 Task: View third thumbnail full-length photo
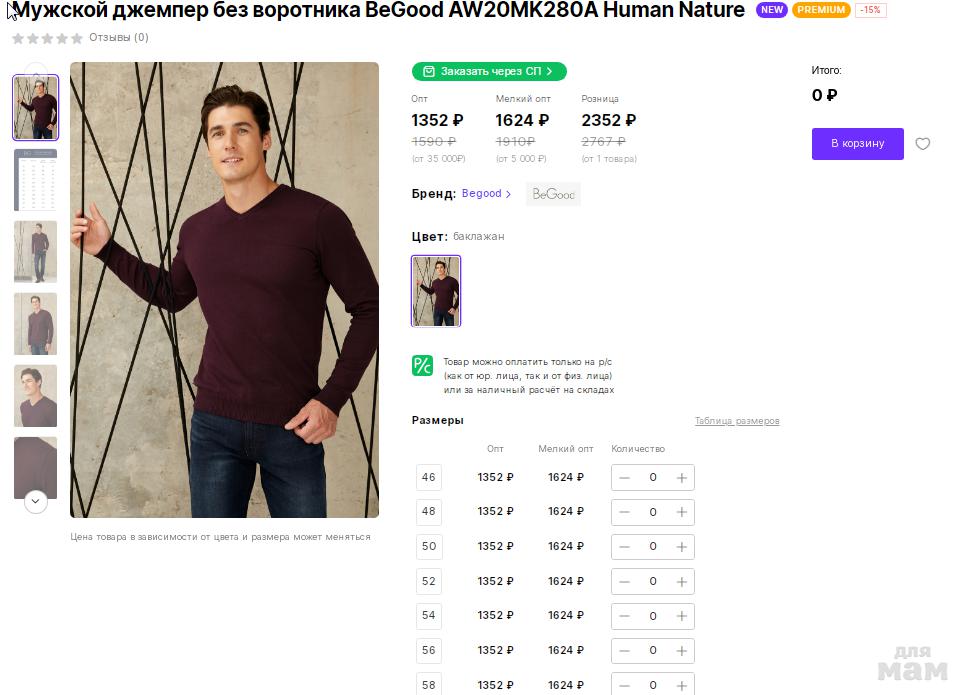coord(35,252)
